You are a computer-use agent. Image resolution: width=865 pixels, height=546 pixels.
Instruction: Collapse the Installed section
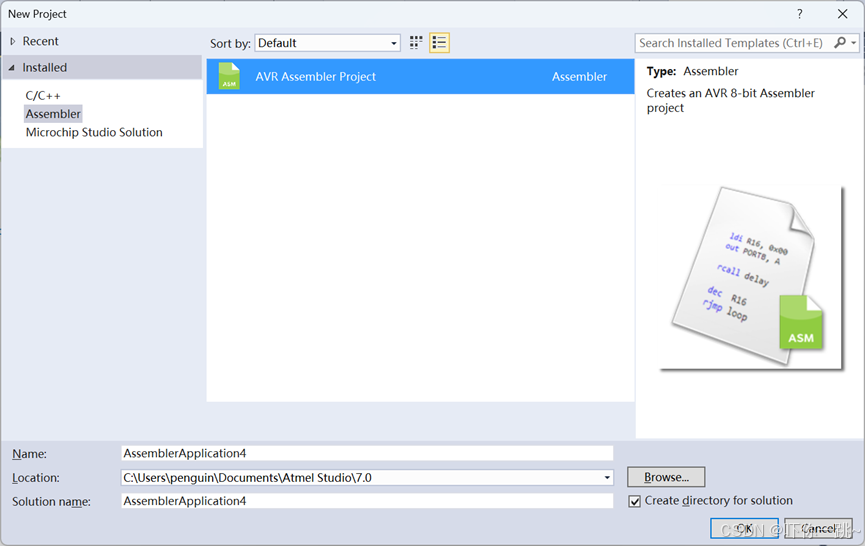pyautogui.click(x=12, y=67)
